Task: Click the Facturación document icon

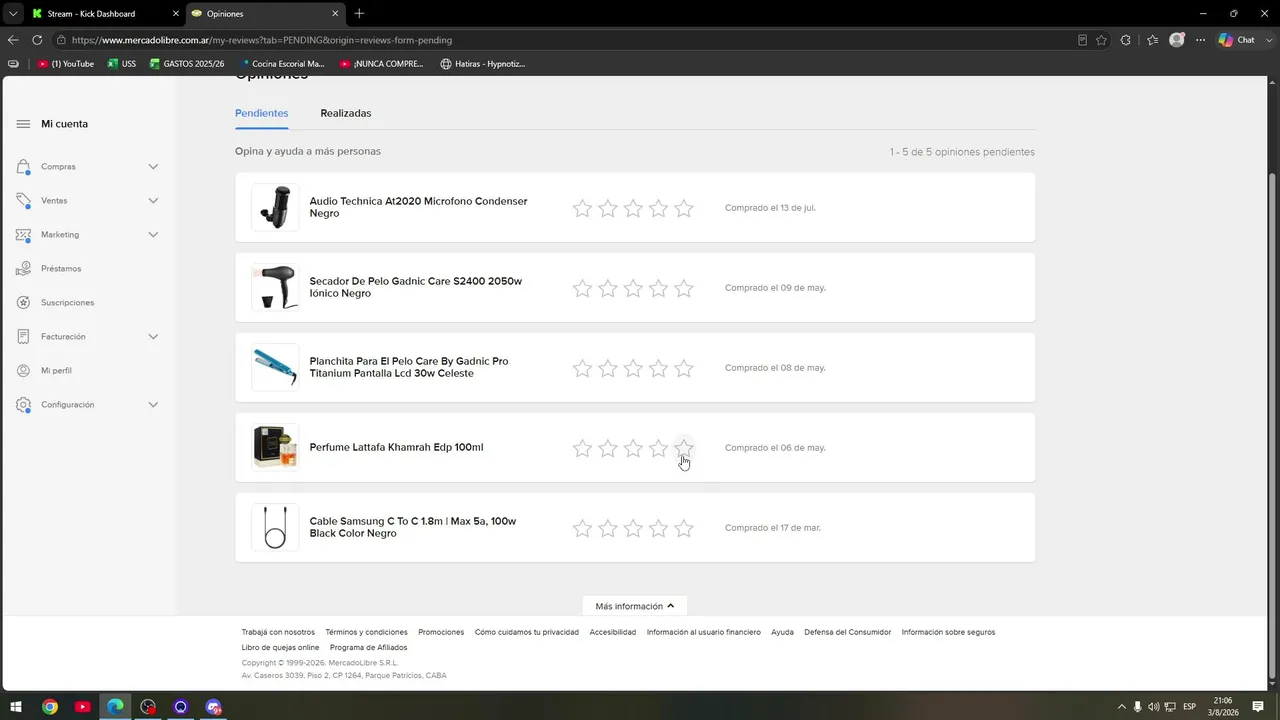Action: (x=23, y=337)
